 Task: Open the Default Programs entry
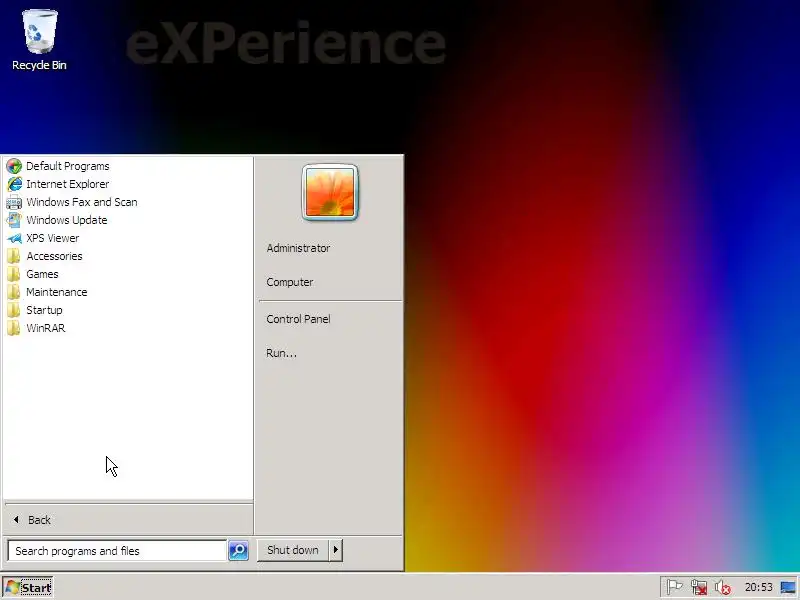coord(68,166)
